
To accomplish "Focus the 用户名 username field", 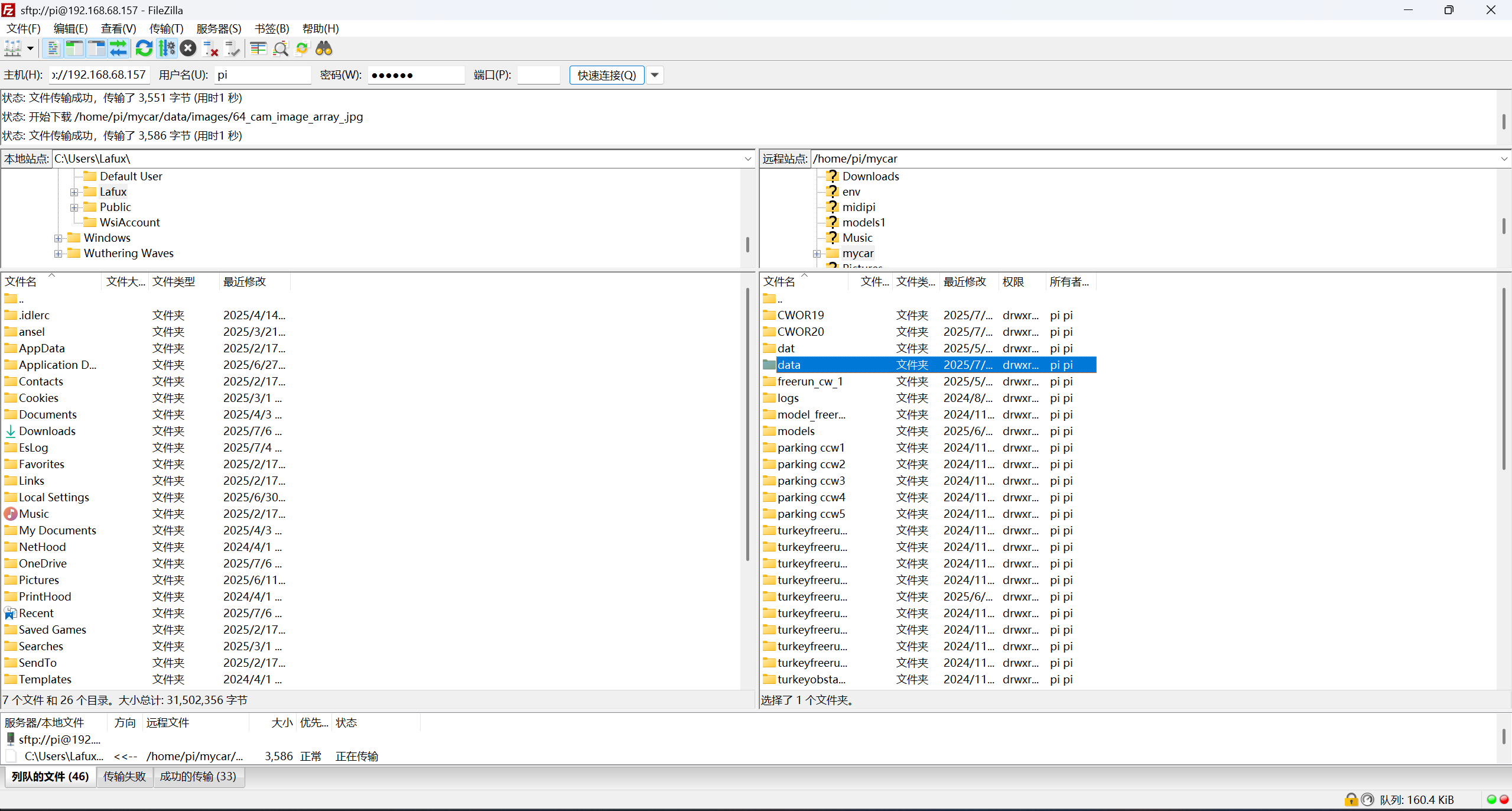I will pyautogui.click(x=262, y=75).
